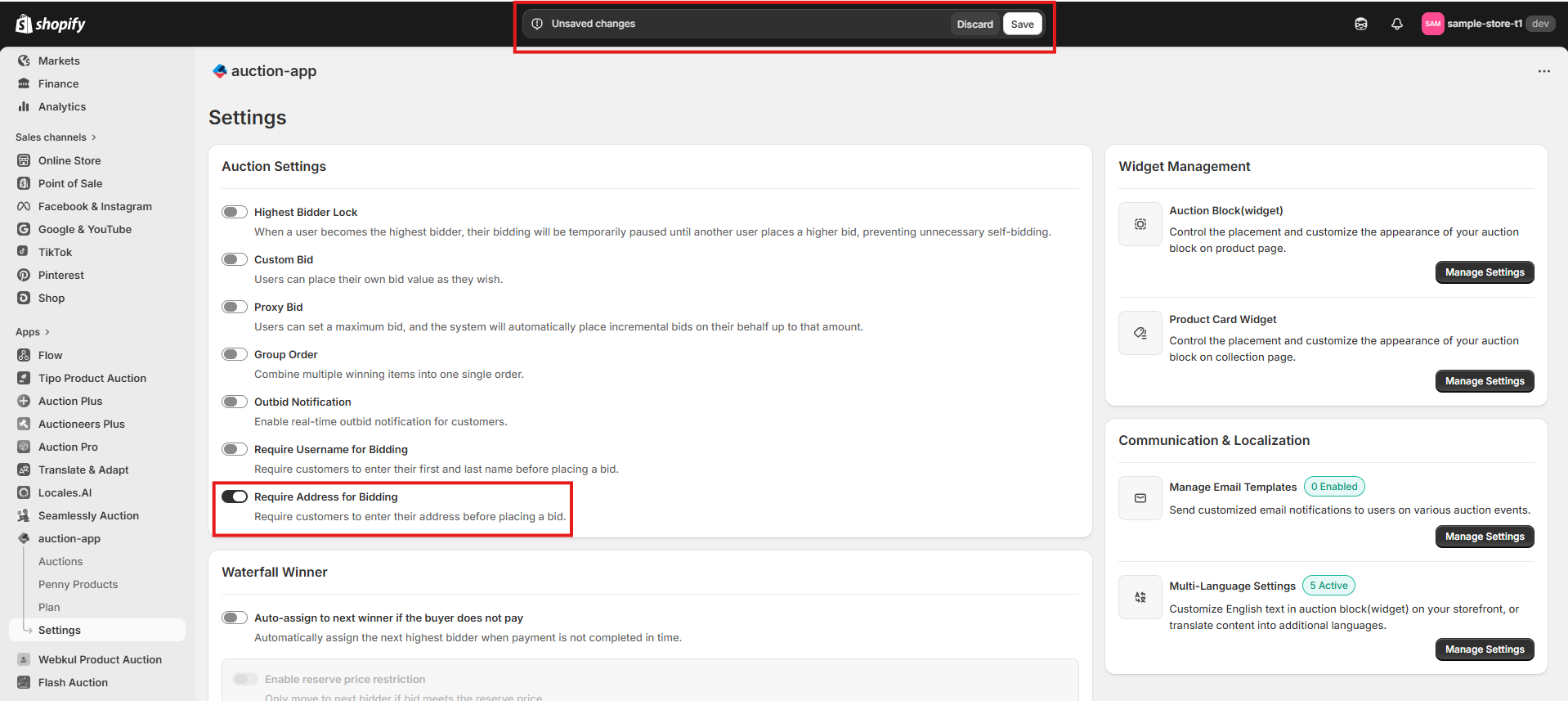Click the Multi-Language Settings translate icon
Screen dimensions: 1568x701
click(1140, 597)
